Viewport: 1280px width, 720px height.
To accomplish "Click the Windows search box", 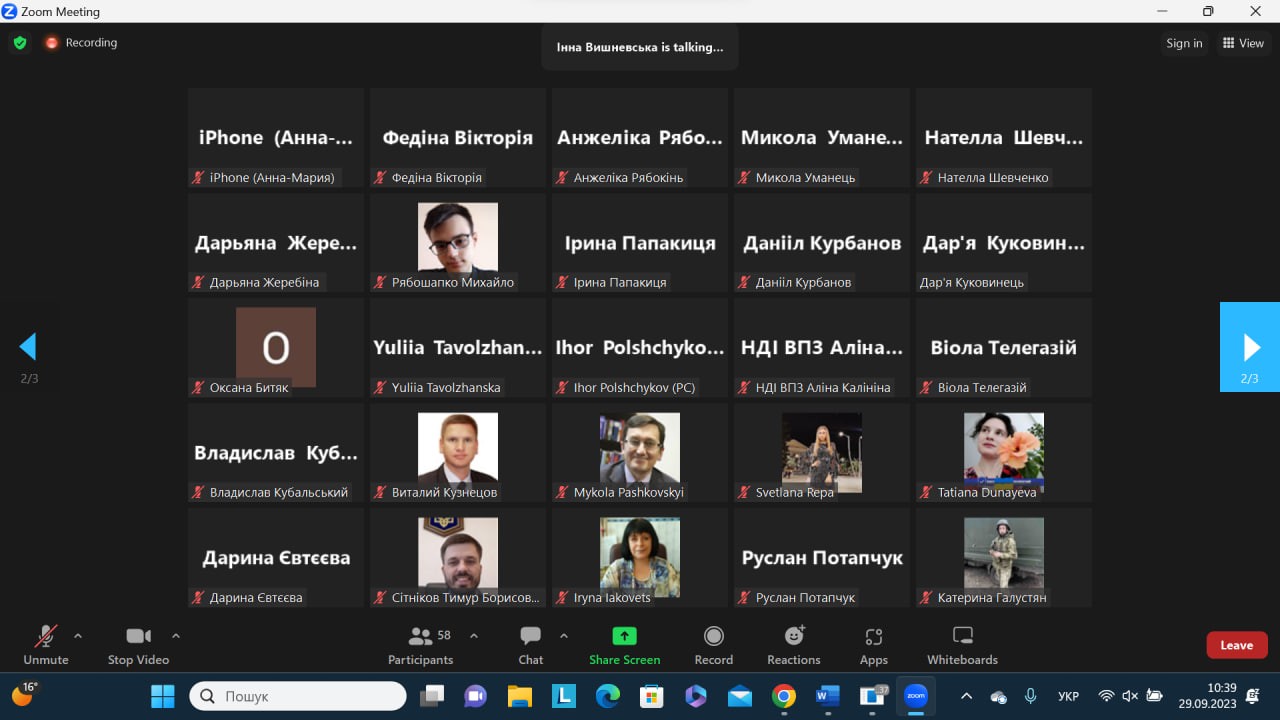I will point(298,696).
